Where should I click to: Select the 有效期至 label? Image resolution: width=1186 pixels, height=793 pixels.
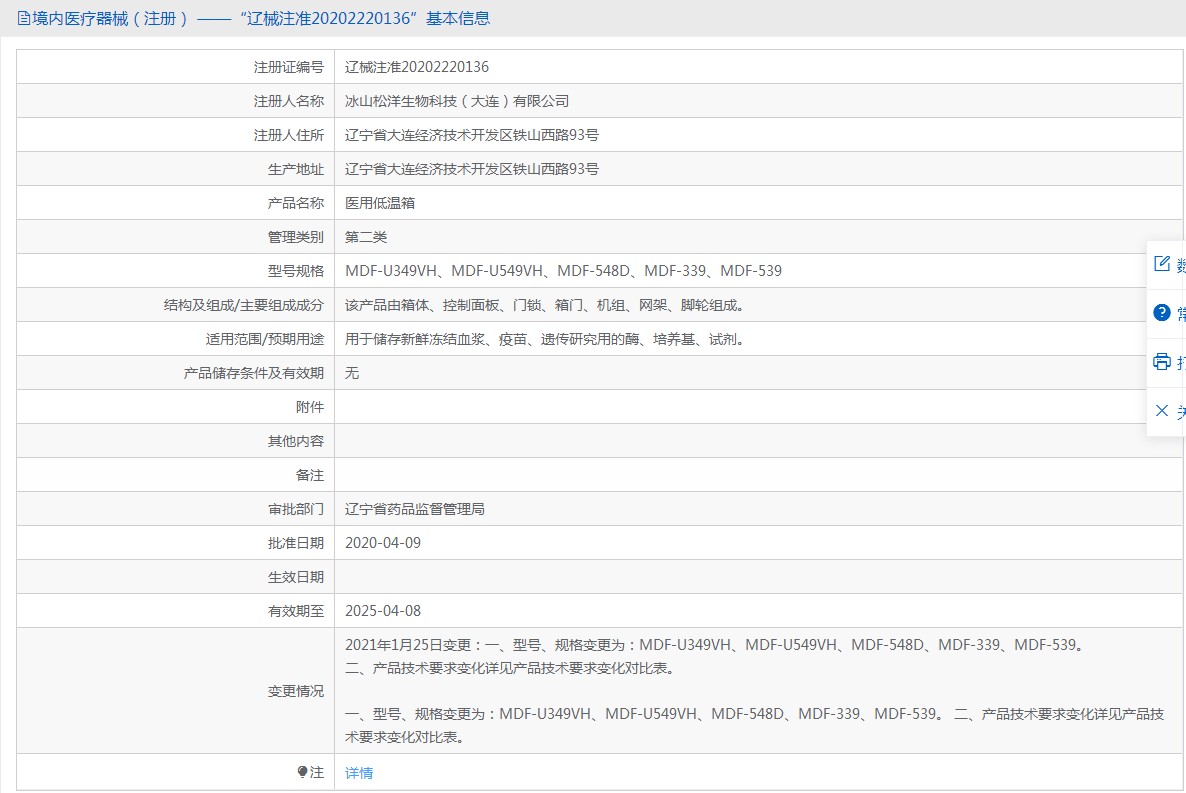tap(296, 611)
